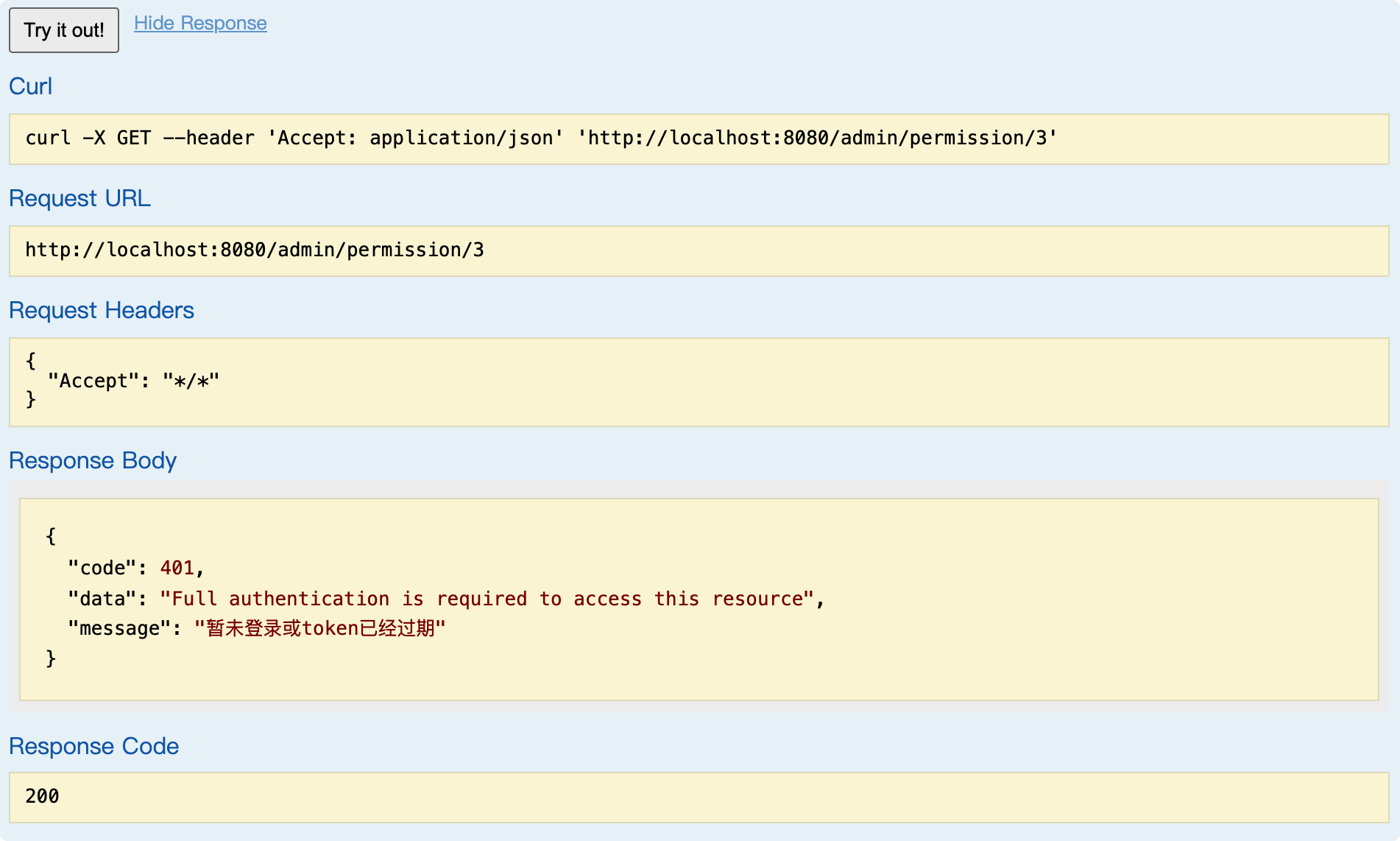Click the "Full authentication is required" data string

pyautogui.click(x=487, y=599)
